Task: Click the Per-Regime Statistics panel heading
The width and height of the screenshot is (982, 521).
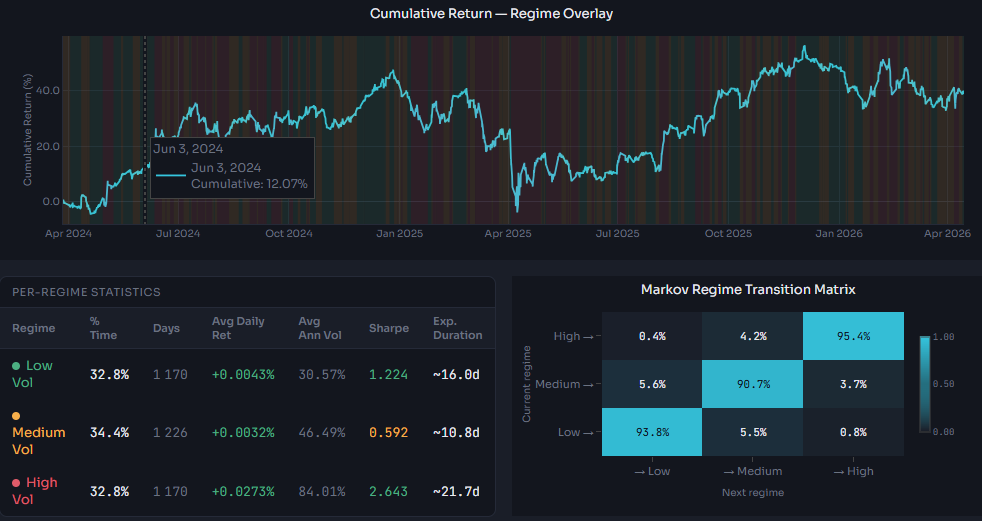Action: click(86, 292)
